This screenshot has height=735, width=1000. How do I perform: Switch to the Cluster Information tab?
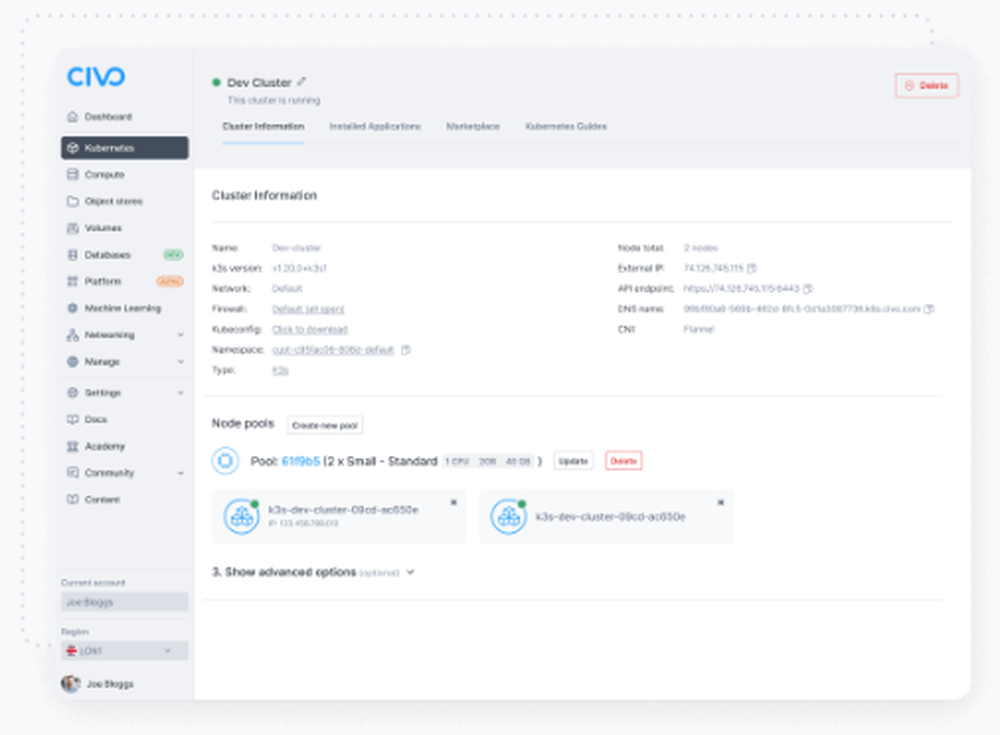263,126
